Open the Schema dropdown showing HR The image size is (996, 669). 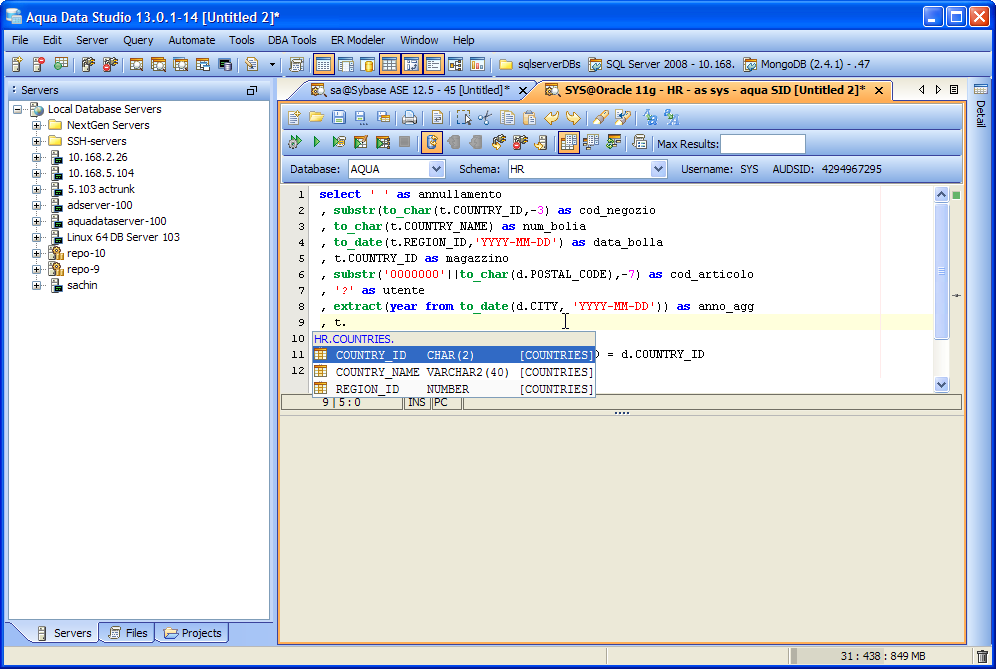click(657, 169)
